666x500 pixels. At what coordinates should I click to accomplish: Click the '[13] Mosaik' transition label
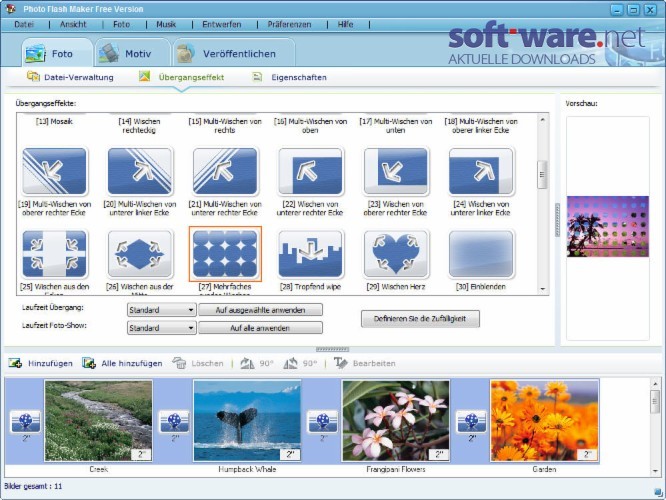pyautogui.click(x=54, y=121)
